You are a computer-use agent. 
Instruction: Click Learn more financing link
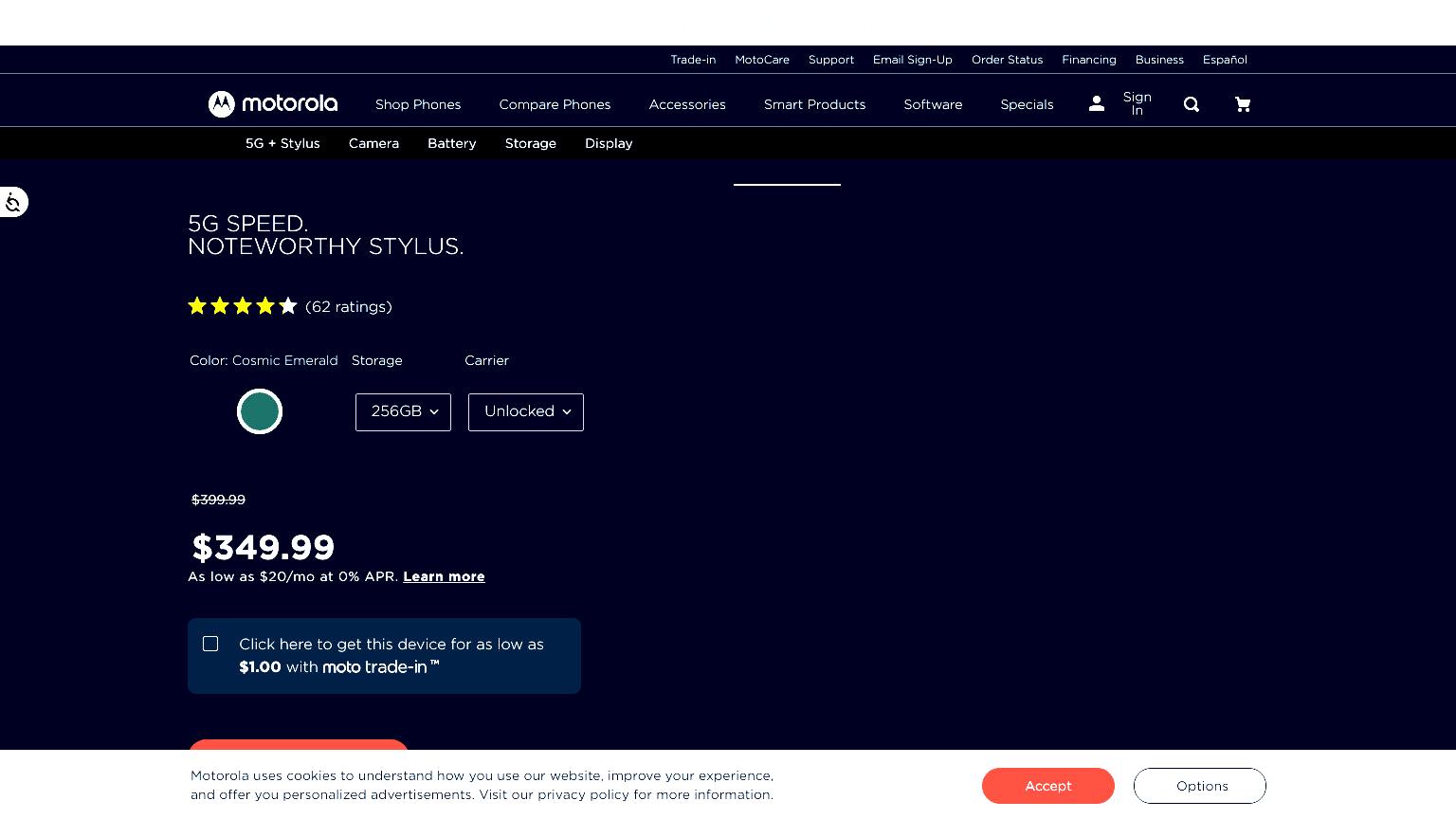444,576
